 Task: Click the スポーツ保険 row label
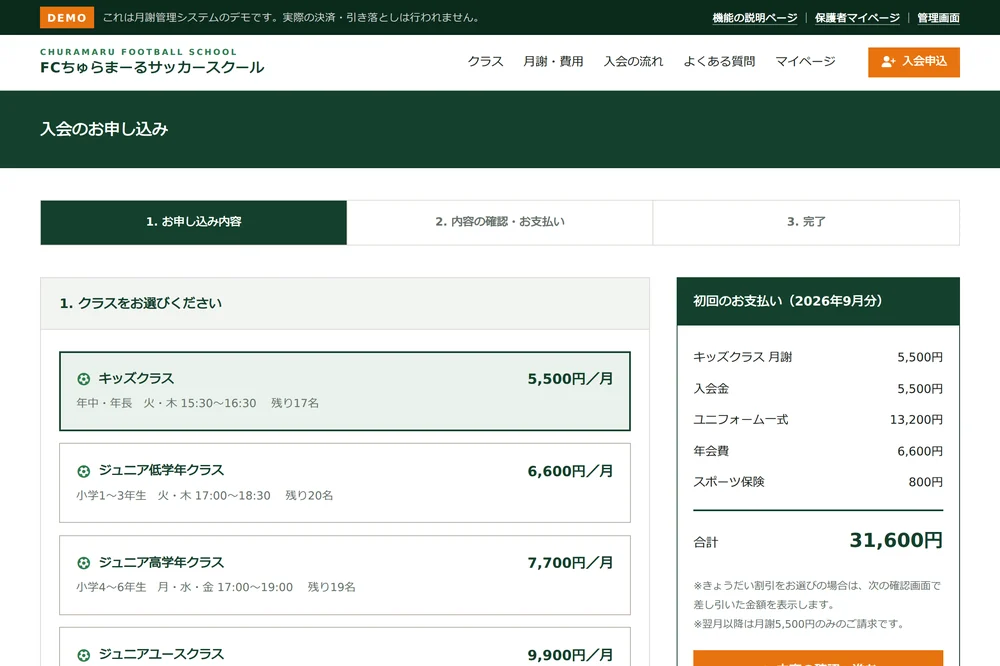(x=729, y=482)
